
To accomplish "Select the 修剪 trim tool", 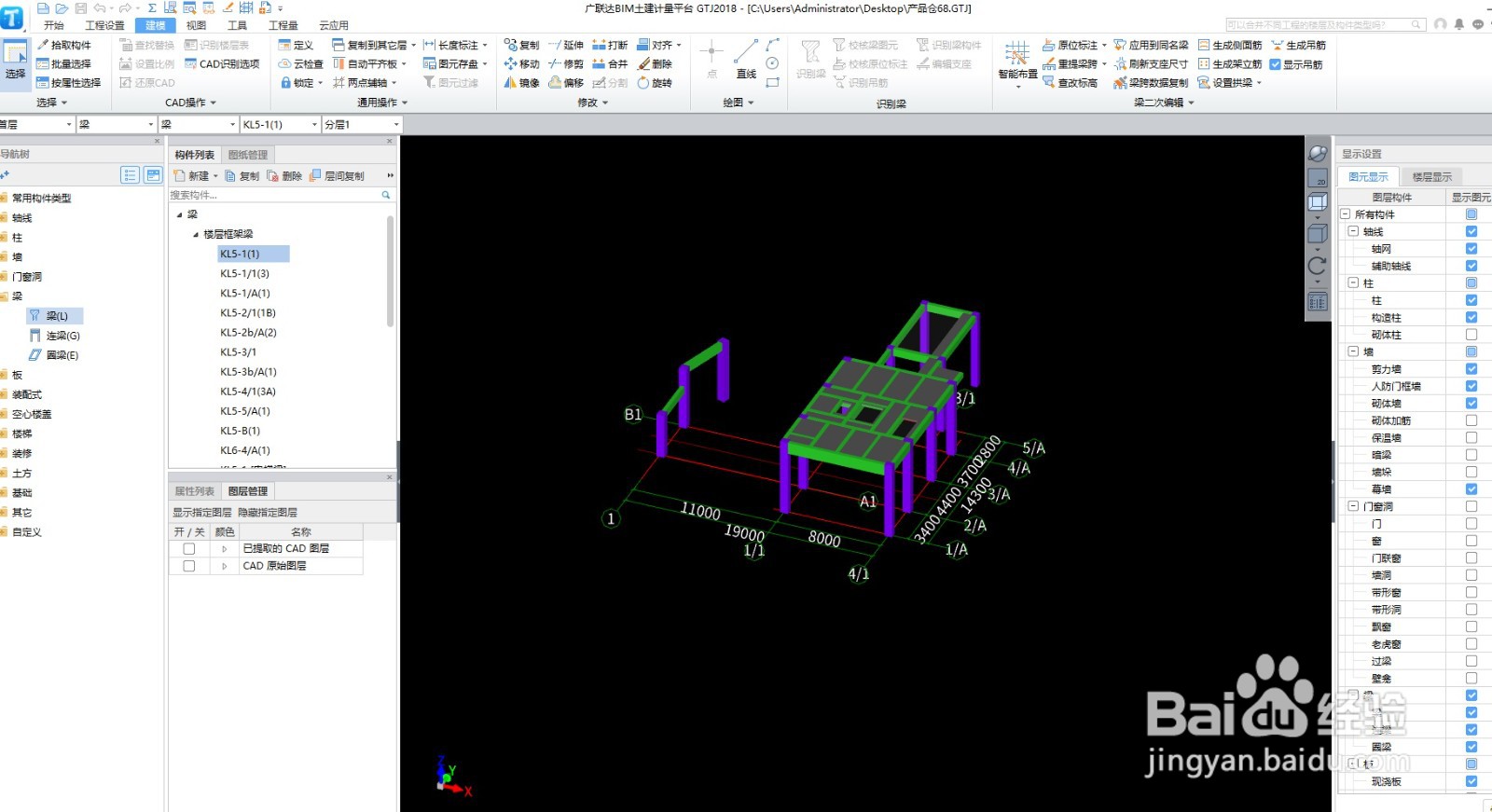I will tap(566, 64).
